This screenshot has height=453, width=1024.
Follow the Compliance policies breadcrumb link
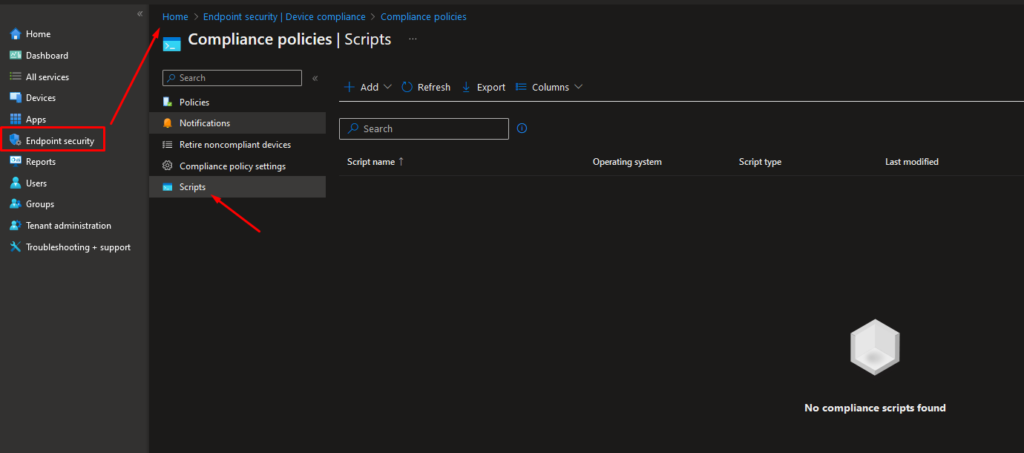(x=423, y=17)
